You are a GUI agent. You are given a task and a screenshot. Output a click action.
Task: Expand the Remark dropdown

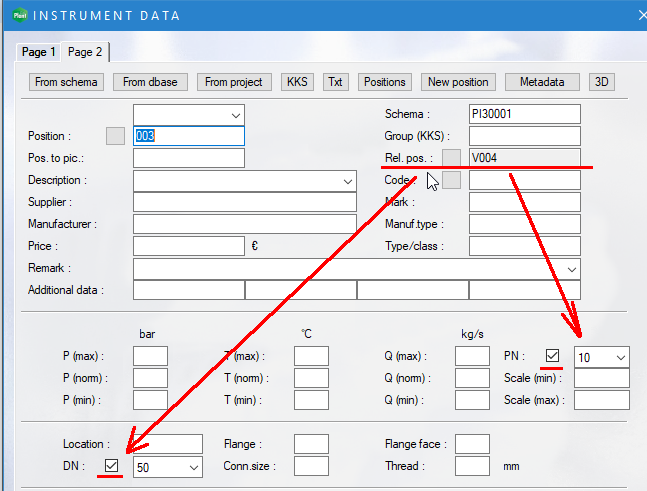tap(572, 269)
